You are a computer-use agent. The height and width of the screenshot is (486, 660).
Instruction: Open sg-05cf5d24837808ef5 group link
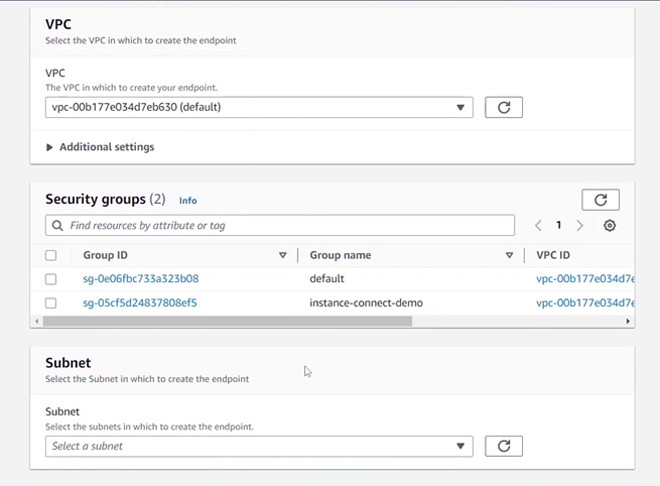[140, 303]
